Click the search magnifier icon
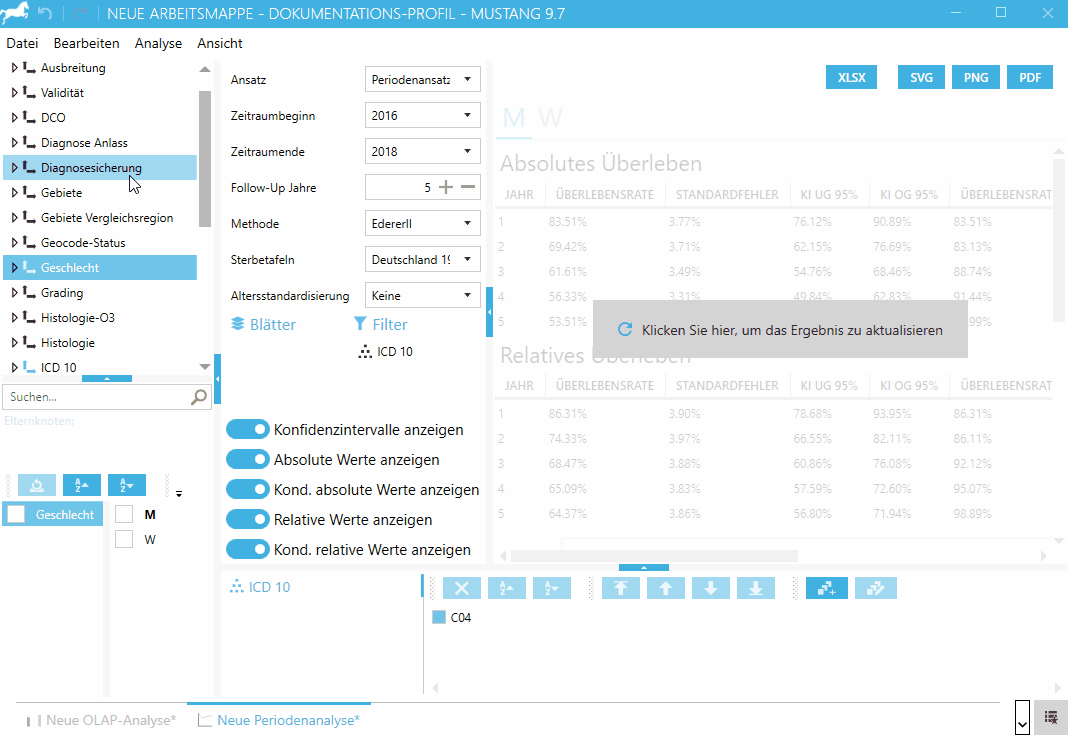The image size is (1068, 736). [x=199, y=397]
